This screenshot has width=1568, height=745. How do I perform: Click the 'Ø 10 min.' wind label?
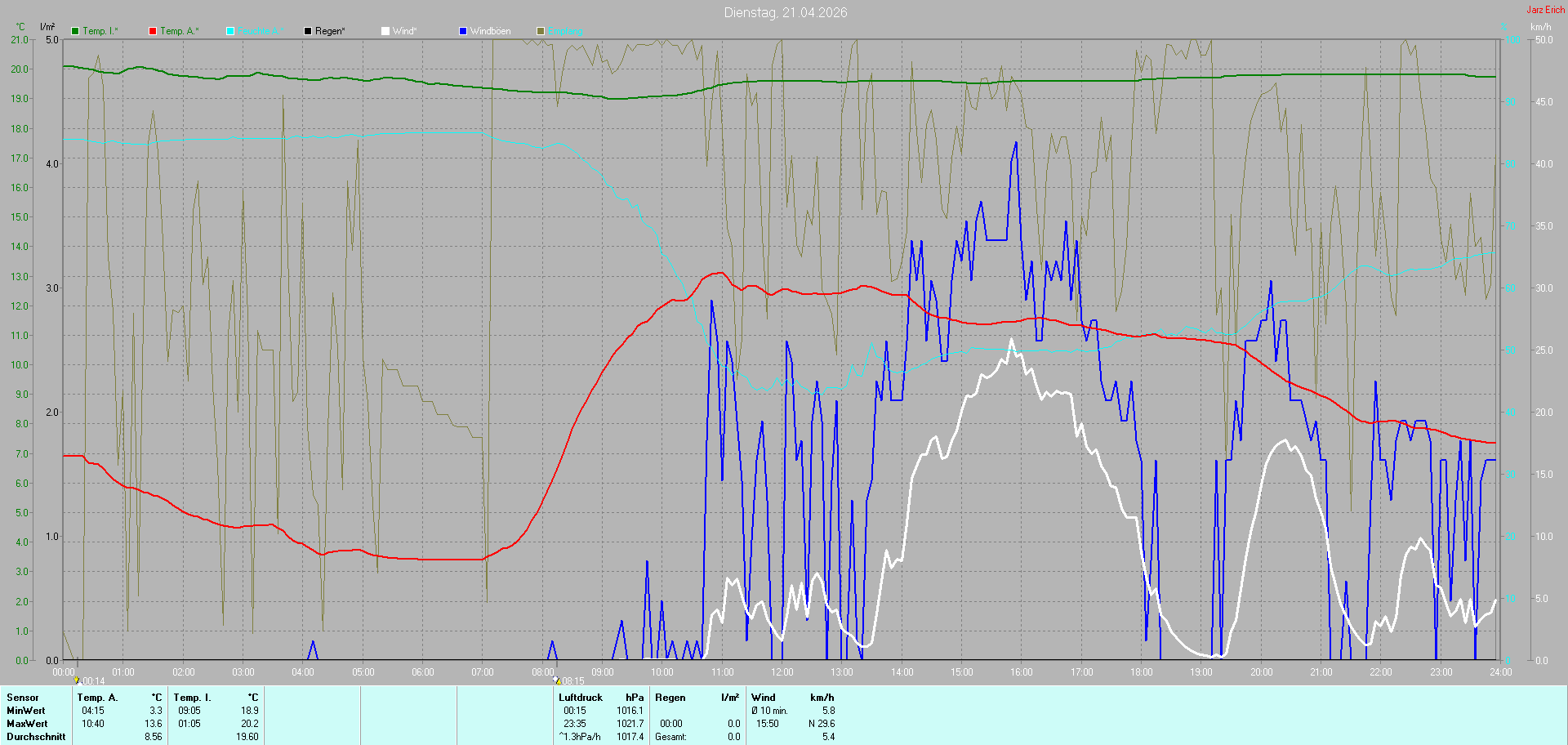pyautogui.click(x=769, y=711)
